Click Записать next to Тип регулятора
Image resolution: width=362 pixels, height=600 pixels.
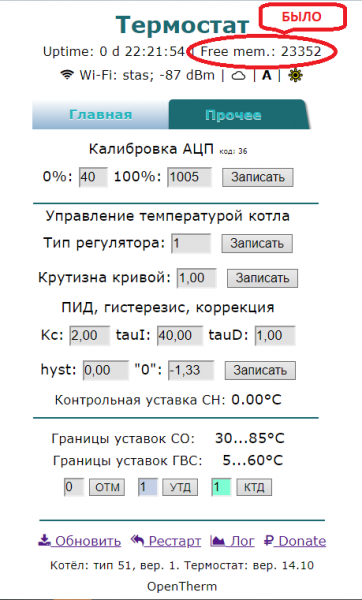[x=257, y=243]
